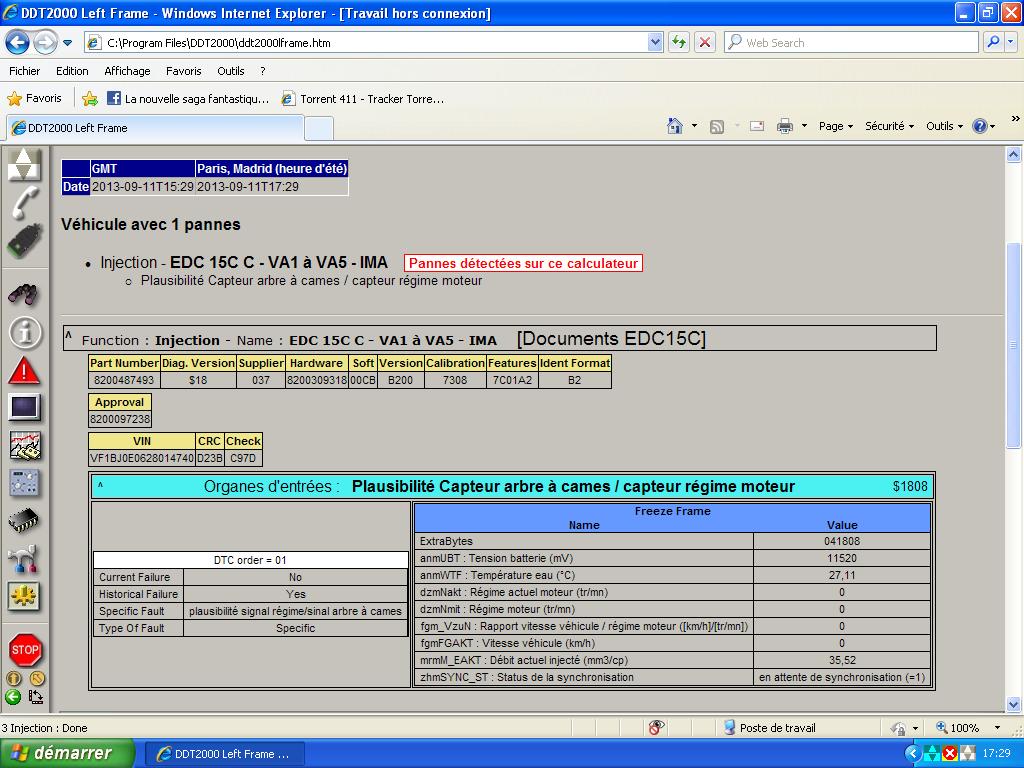Open the Sécurité dropdown menu
1024x768 pixels.
pos(889,126)
